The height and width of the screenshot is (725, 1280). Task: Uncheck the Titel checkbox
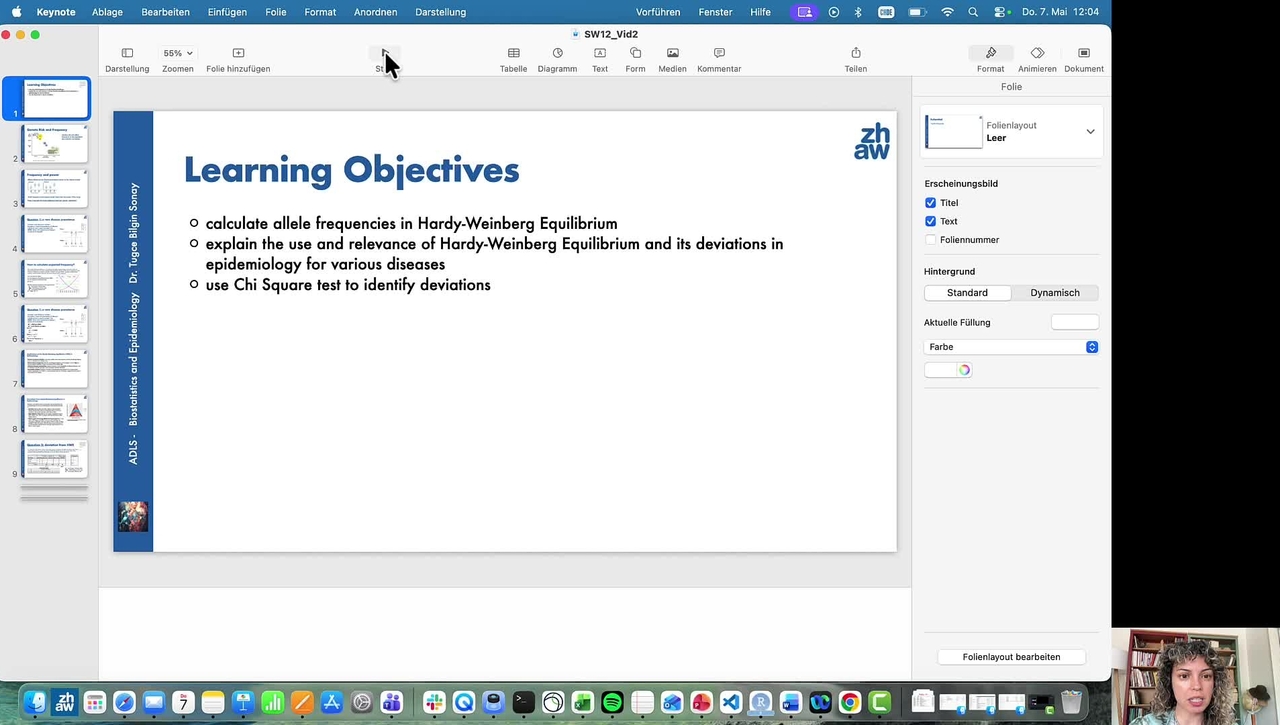[930, 203]
